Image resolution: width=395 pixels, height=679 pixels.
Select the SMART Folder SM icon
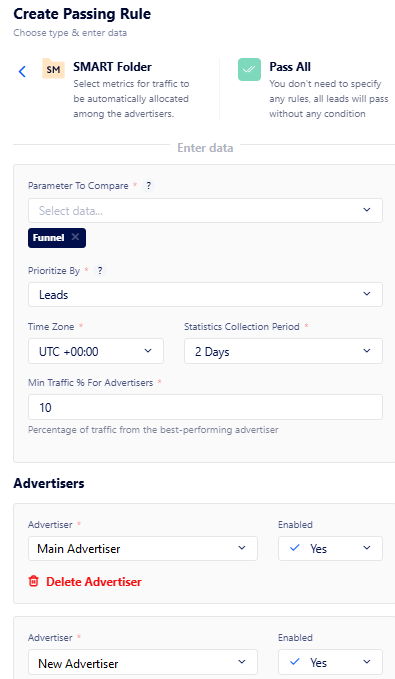coord(53,69)
